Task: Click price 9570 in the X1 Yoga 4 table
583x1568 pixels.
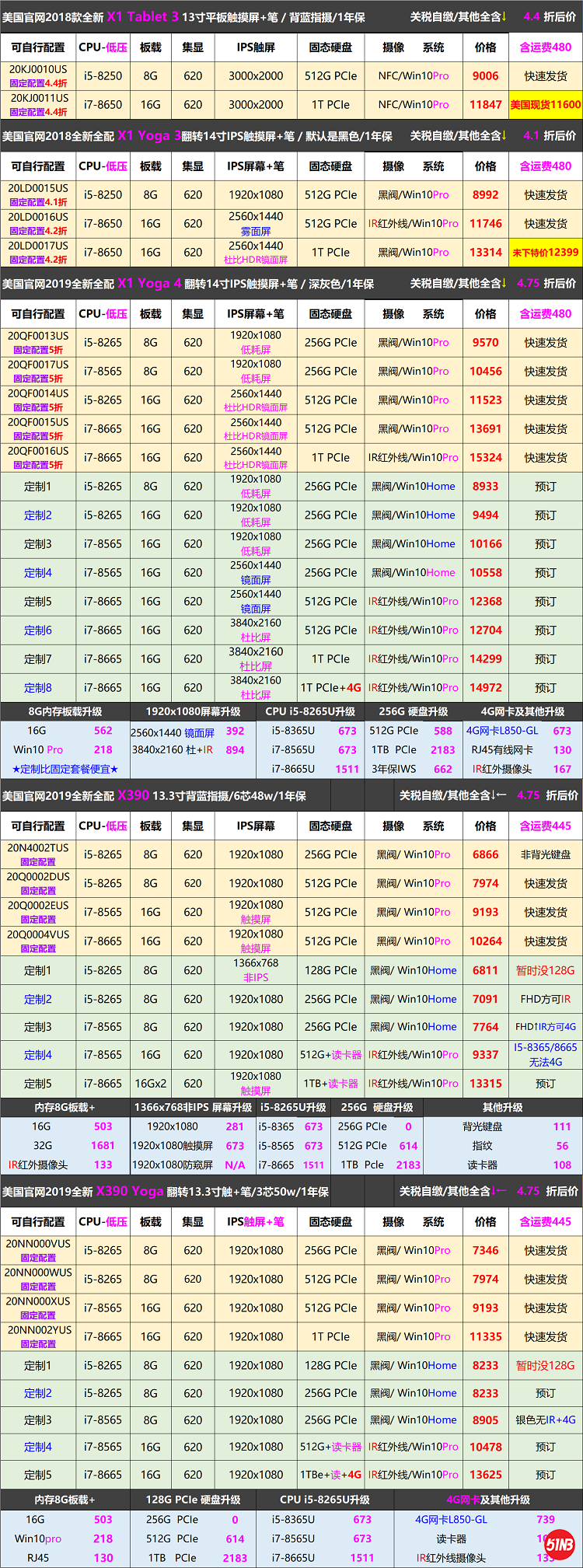Action: (x=486, y=342)
